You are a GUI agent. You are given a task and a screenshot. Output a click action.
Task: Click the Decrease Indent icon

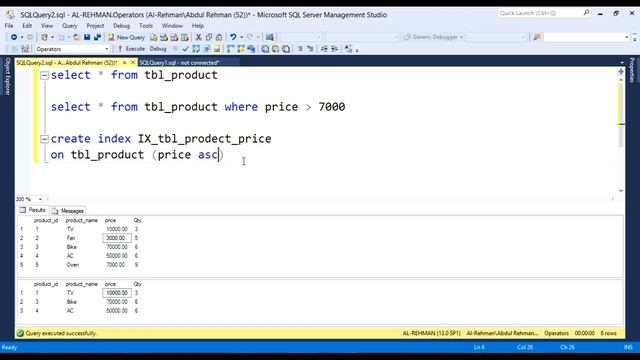[x=324, y=49]
